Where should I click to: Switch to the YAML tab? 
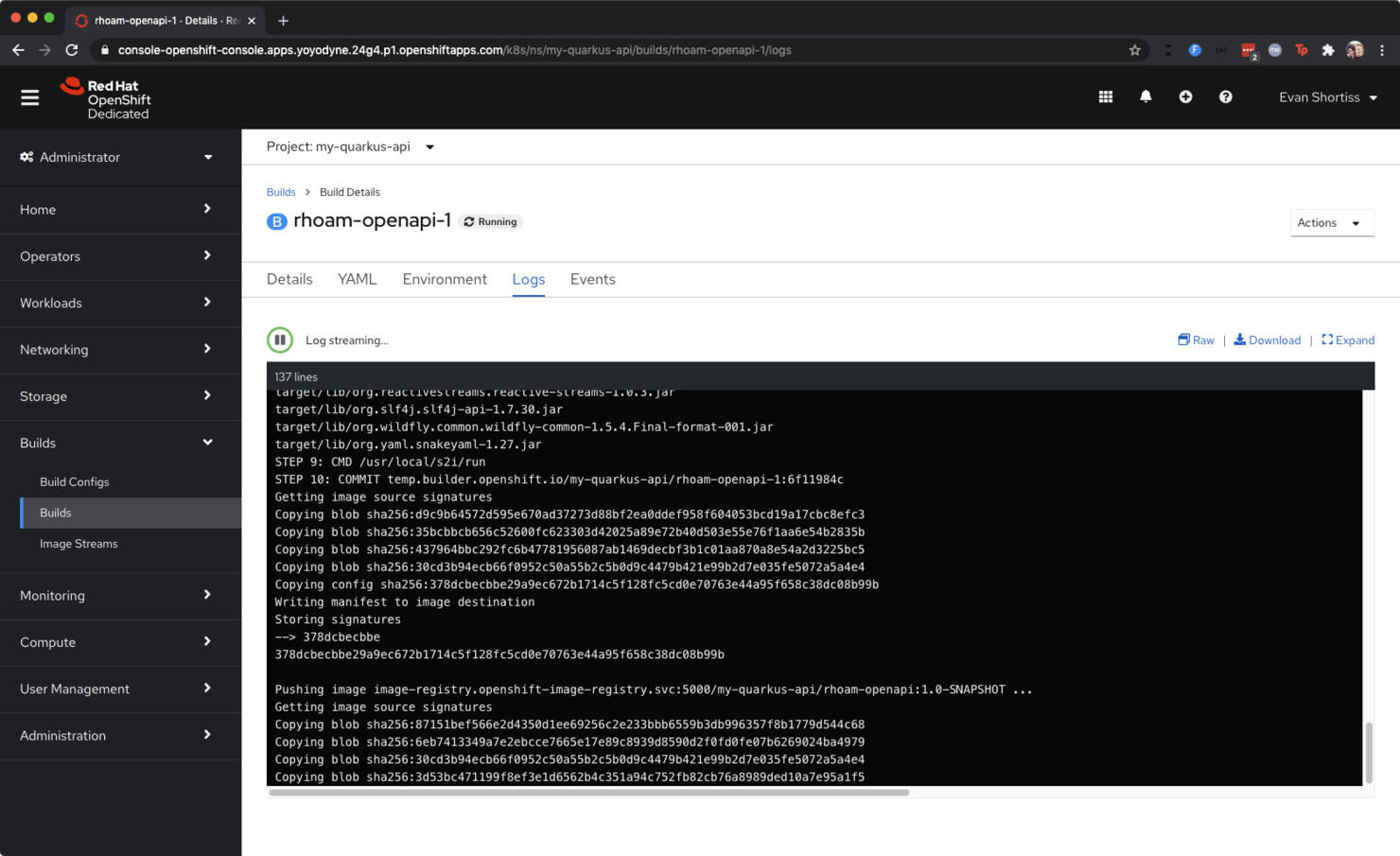click(357, 279)
